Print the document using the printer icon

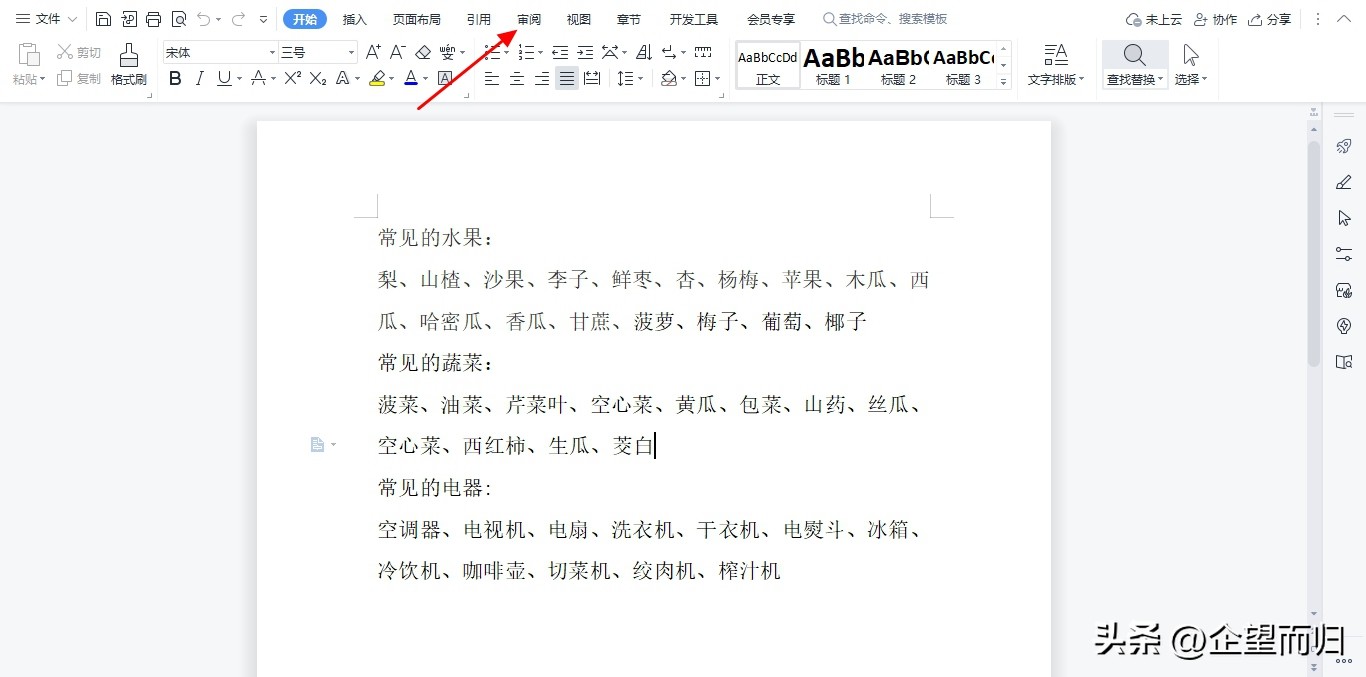(153, 19)
